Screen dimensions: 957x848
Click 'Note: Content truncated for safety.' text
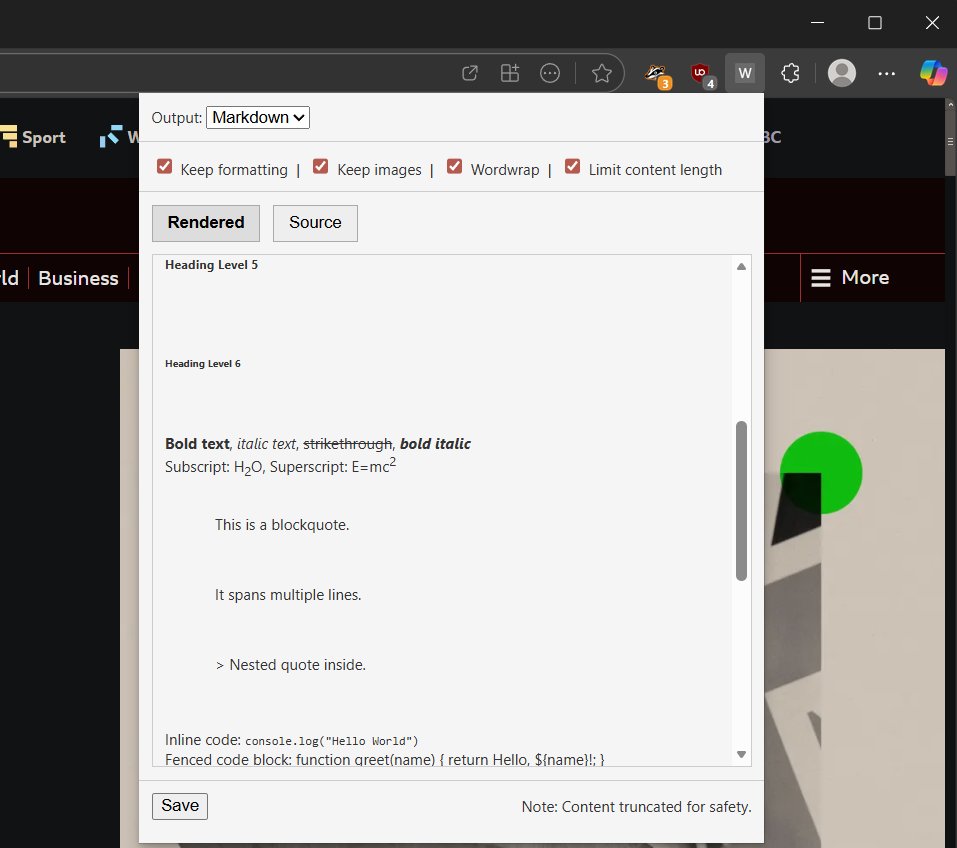636,806
